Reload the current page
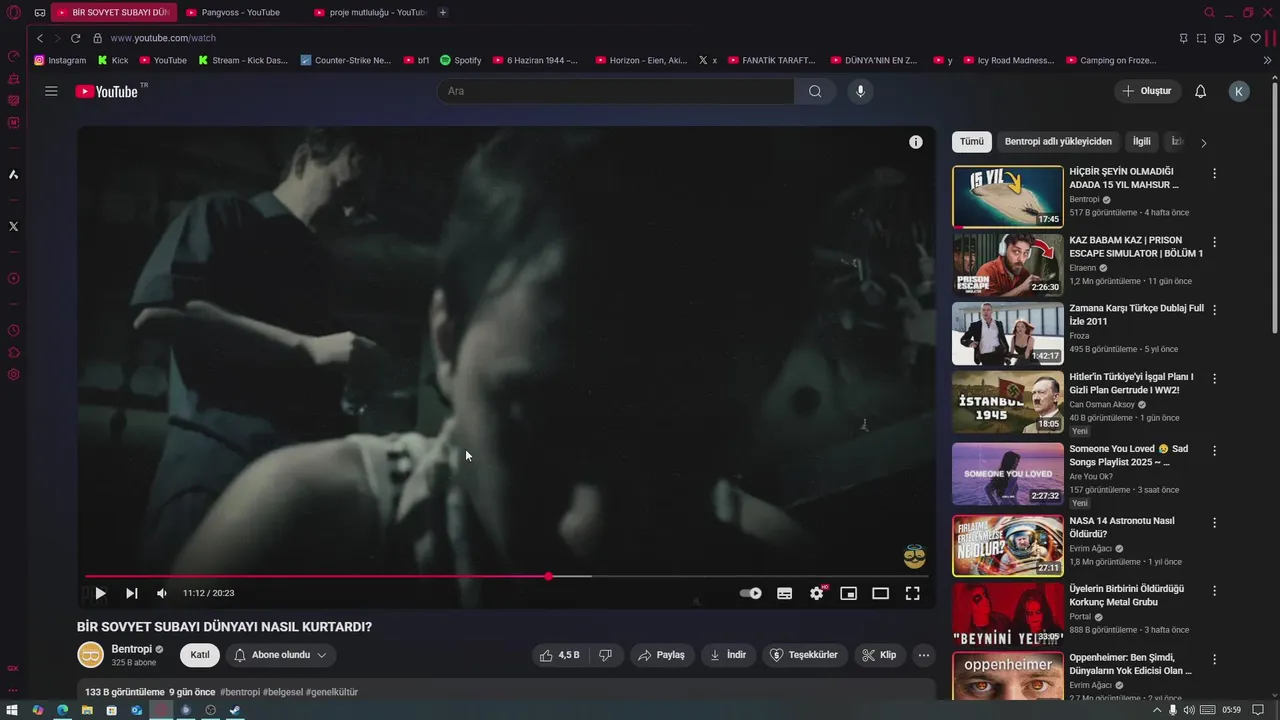Screen dimensions: 1280x720 pos(75,38)
